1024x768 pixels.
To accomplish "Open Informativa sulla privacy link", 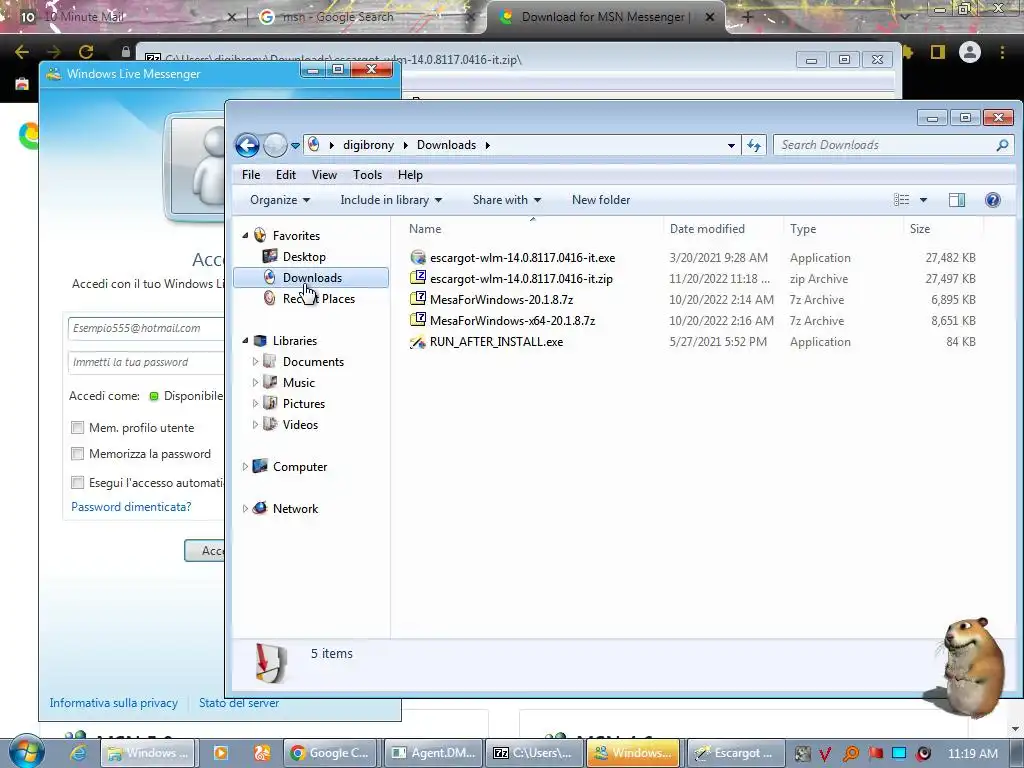I will tap(114, 703).
